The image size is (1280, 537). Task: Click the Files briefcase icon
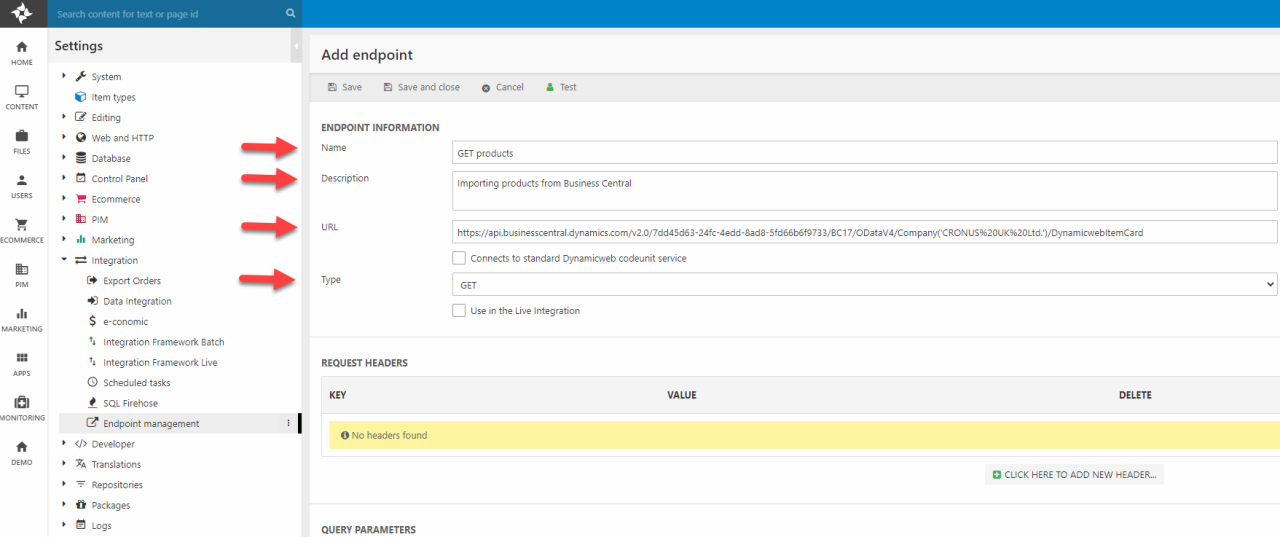(22, 141)
